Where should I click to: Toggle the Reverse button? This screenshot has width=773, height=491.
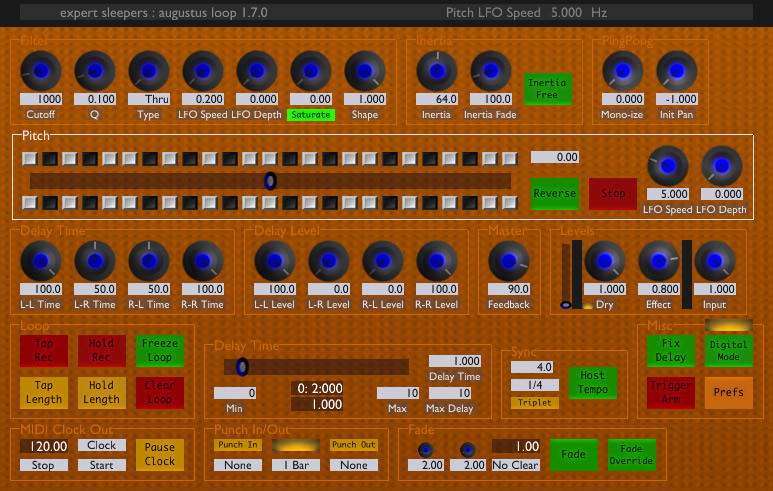[x=555, y=194]
